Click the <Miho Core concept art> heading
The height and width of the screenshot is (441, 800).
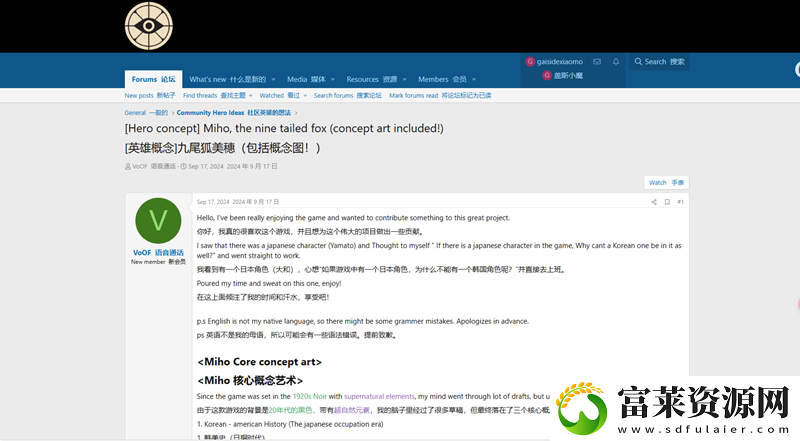coord(260,362)
